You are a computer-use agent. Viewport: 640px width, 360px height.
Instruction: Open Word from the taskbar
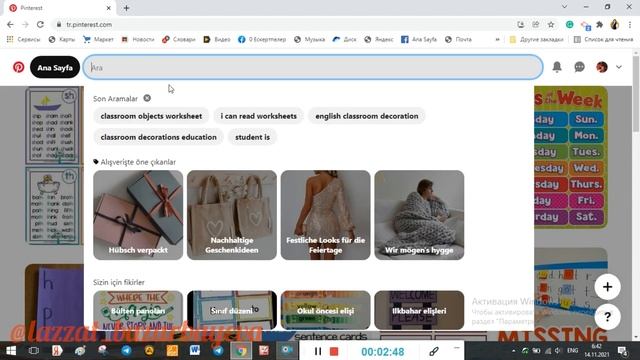195,350
